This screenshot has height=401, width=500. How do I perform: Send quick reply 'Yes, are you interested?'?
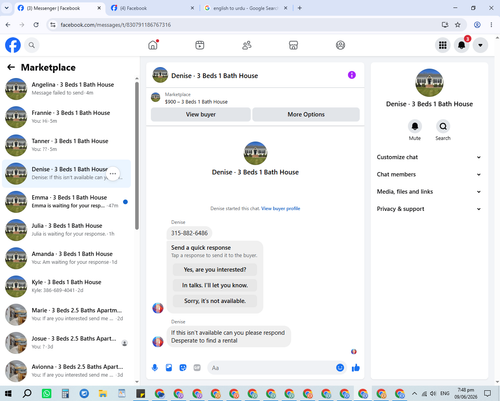[x=215, y=269]
